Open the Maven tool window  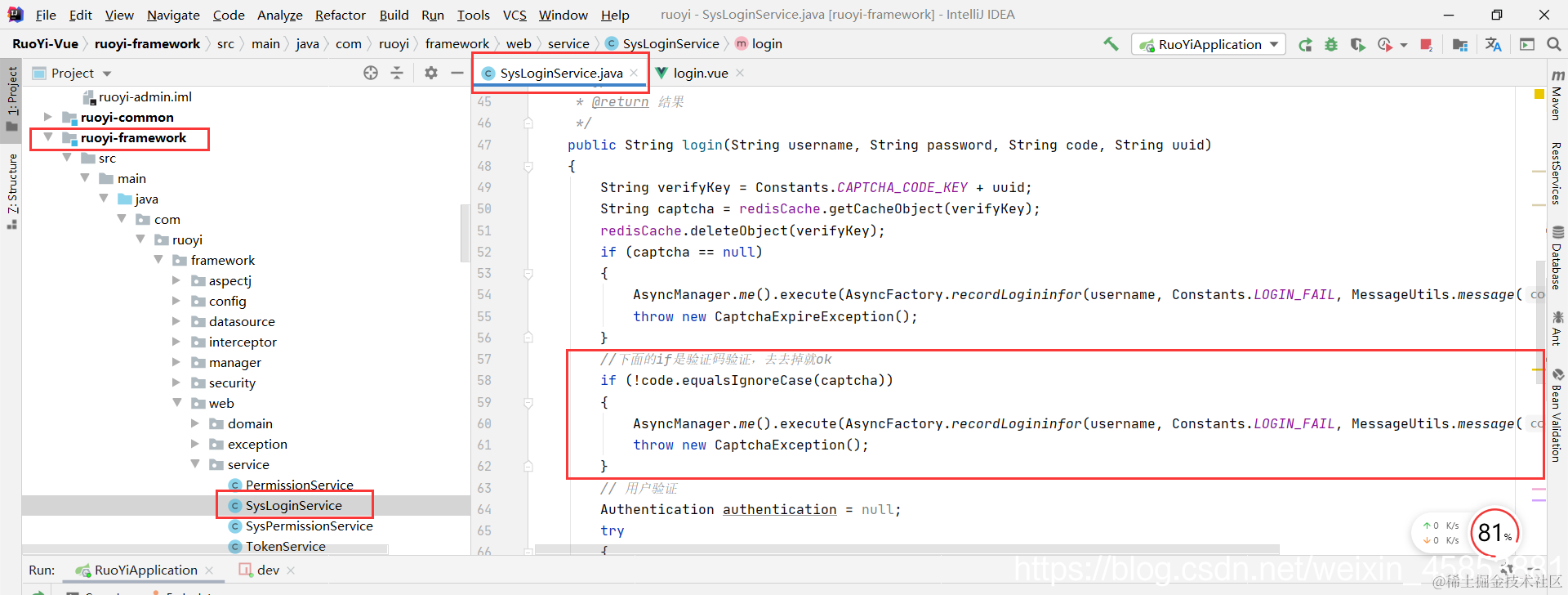tap(1557, 96)
